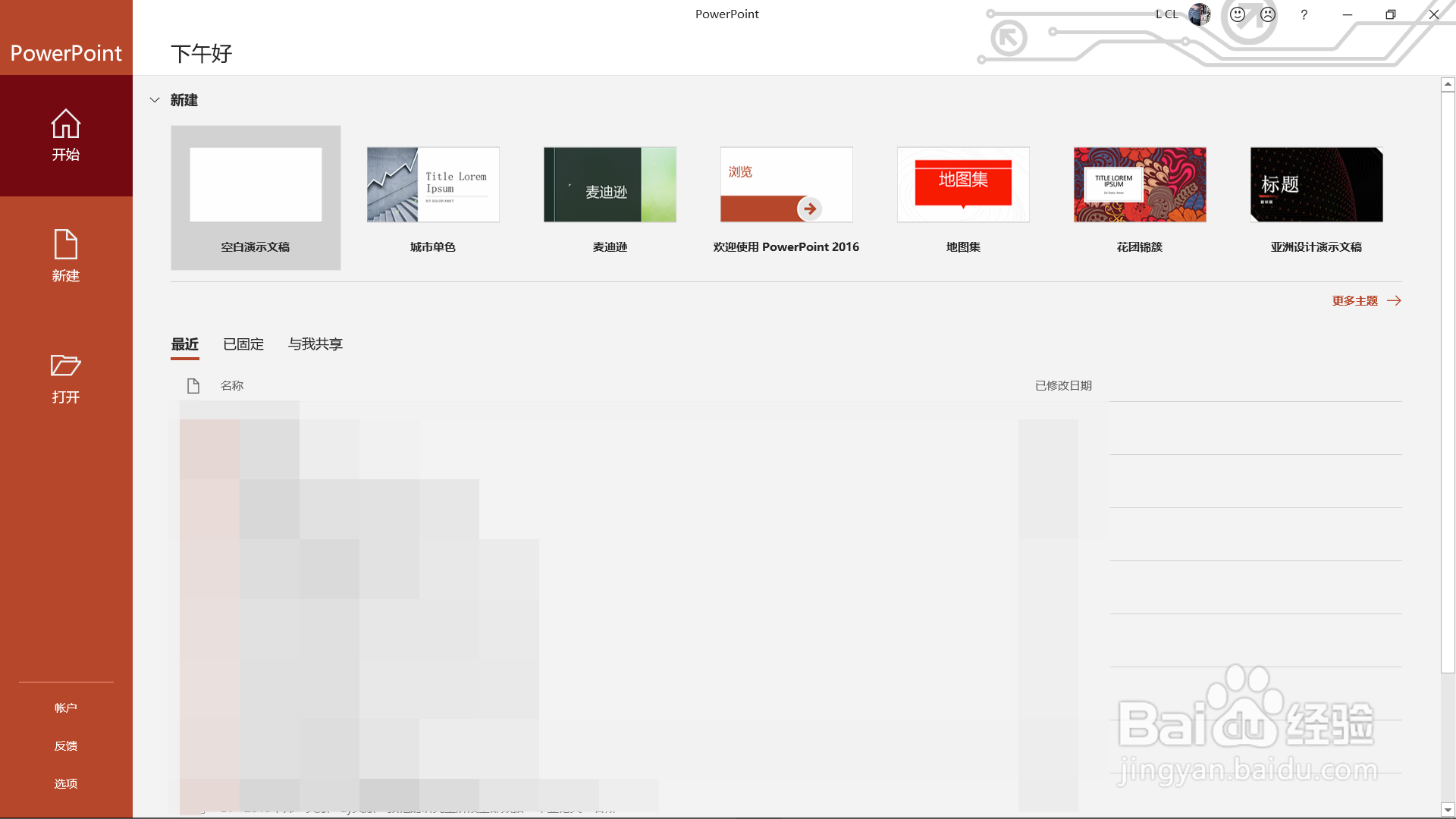Click the document icon beside 名称 column
1456x819 pixels.
click(x=193, y=385)
